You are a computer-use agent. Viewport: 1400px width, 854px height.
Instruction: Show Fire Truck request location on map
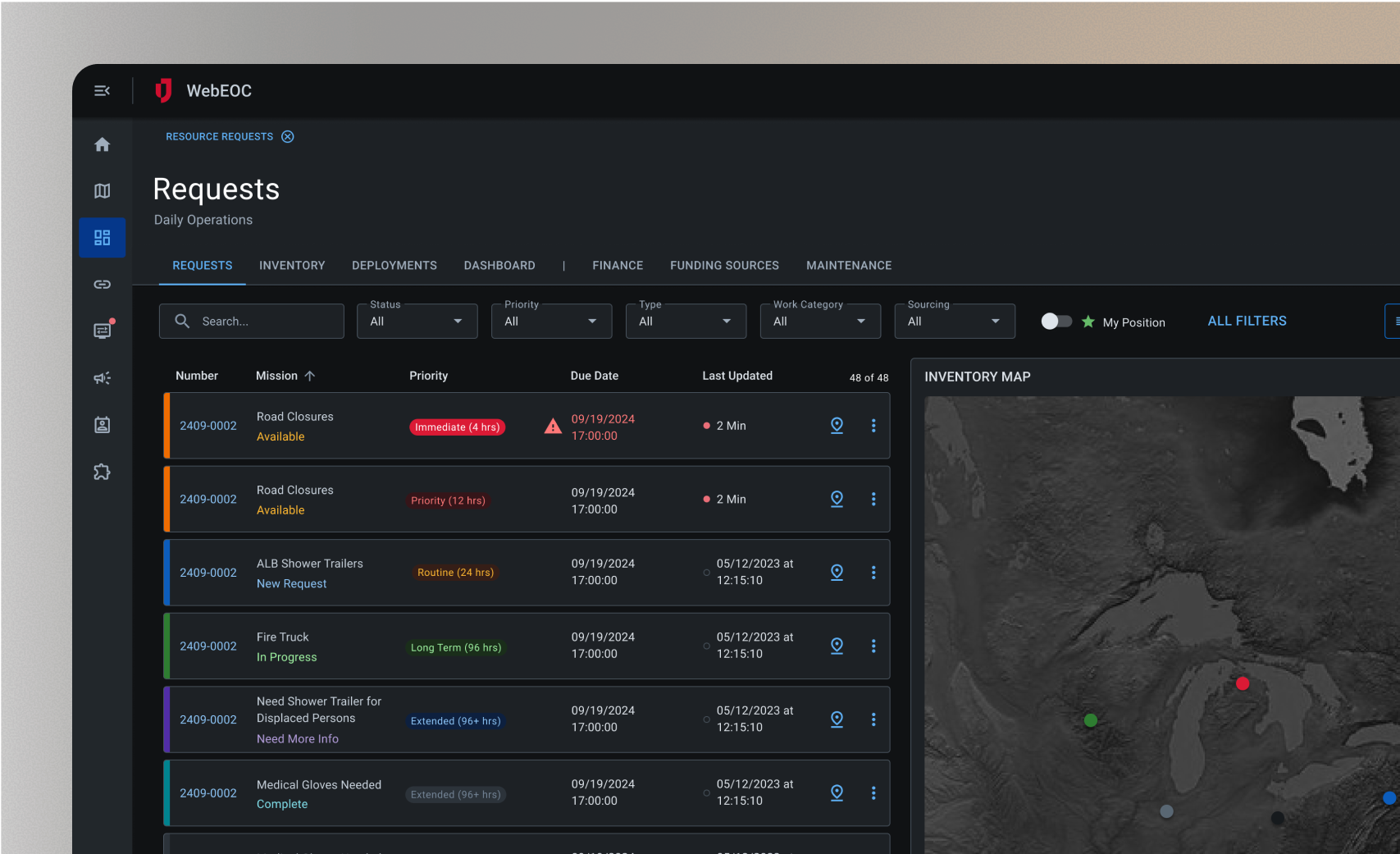pyautogui.click(x=837, y=646)
